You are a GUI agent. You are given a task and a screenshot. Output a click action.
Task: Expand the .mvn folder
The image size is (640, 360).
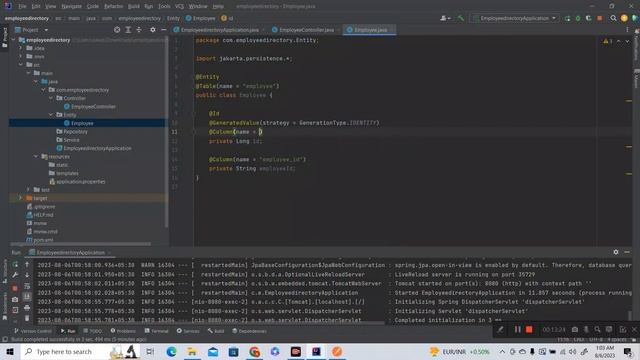[x=21, y=56]
